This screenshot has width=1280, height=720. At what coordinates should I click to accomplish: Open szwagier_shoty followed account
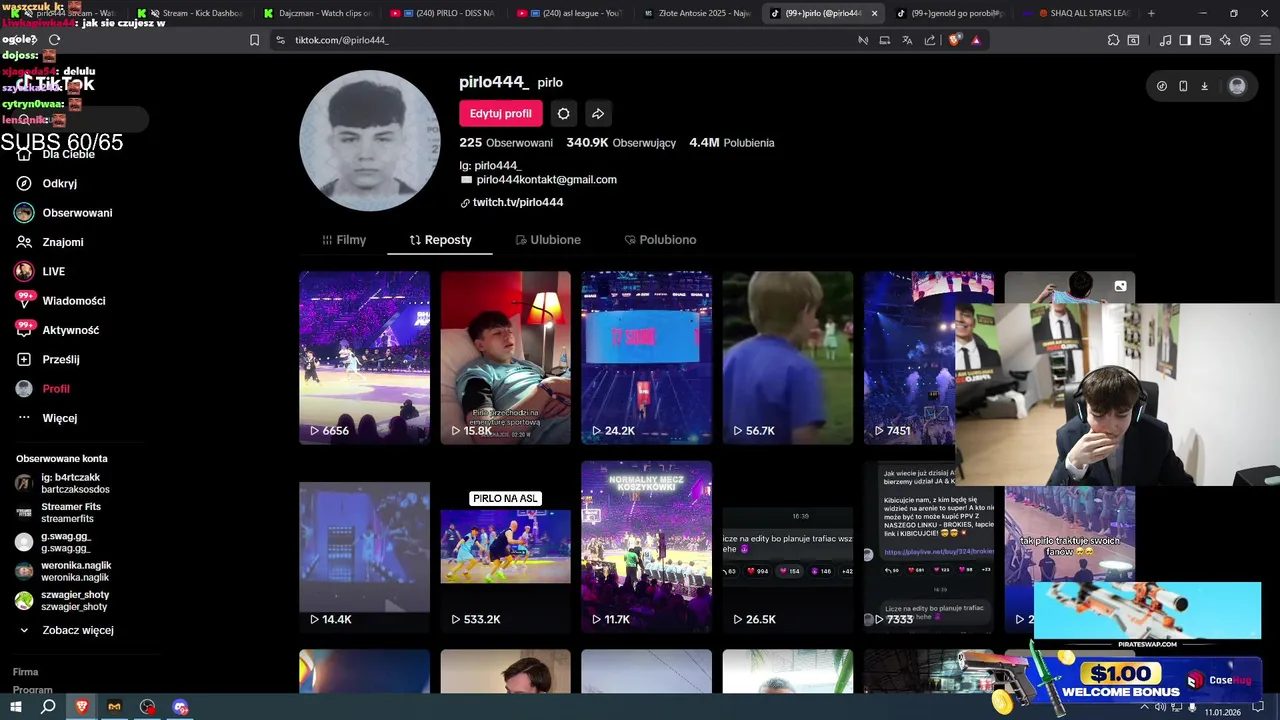coord(62,601)
